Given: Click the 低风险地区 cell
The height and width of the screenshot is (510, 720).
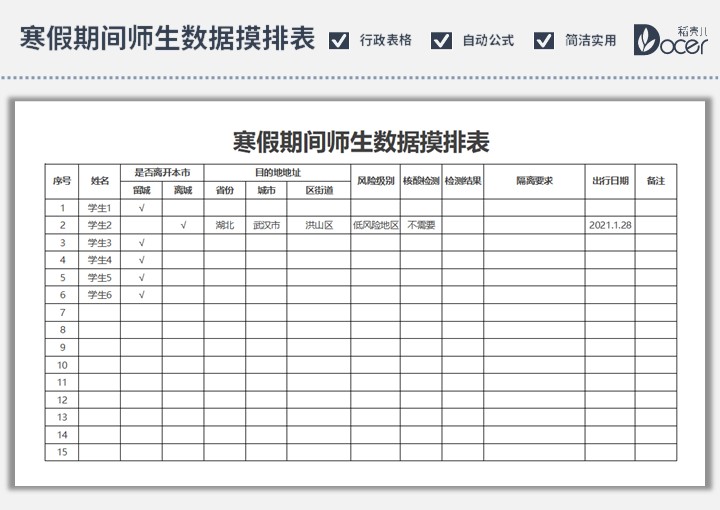Looking at the screenshot, I should [x=376, y=225].
